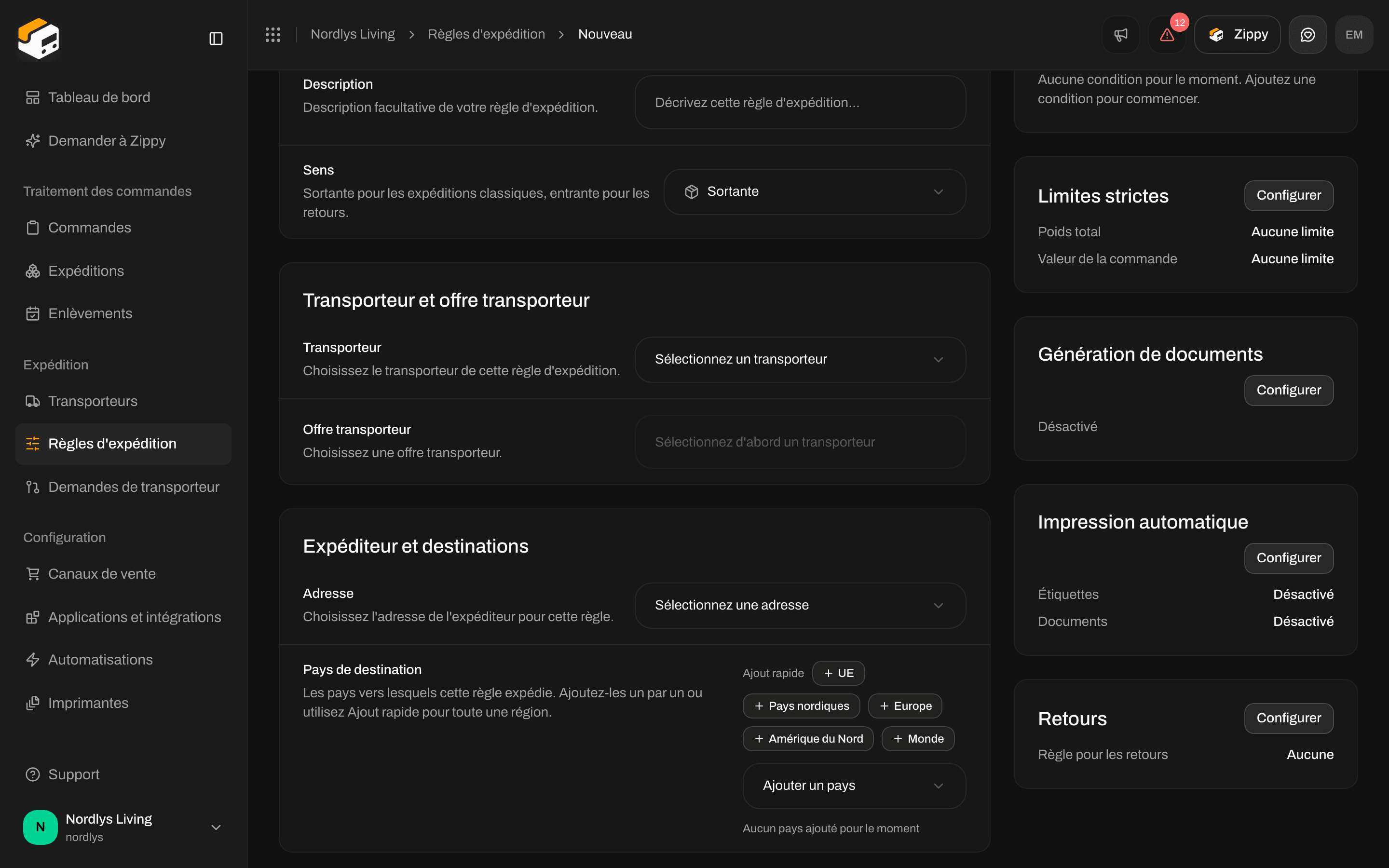The height and width of the screenshot is (868, 1389).
Task: Click the package icon in Sens field
Action: coord(692,192)
